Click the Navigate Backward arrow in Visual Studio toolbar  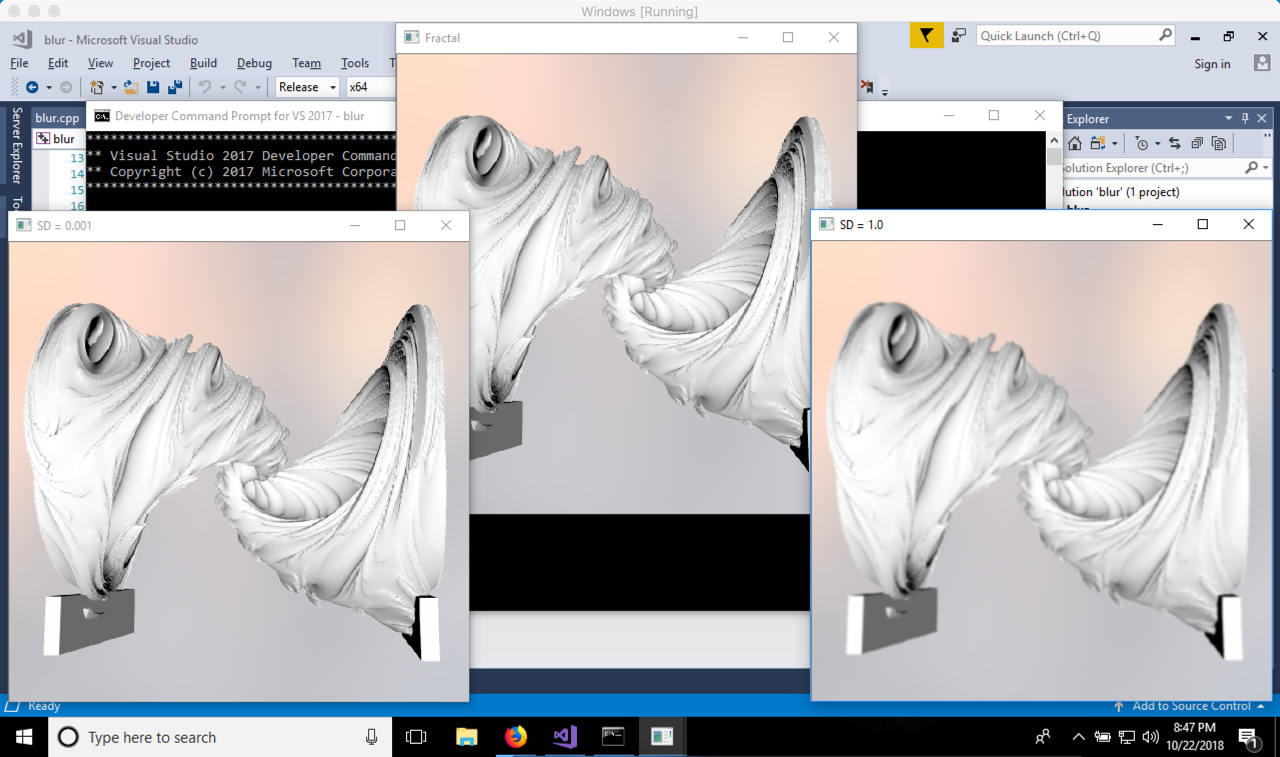coord(32,87)
